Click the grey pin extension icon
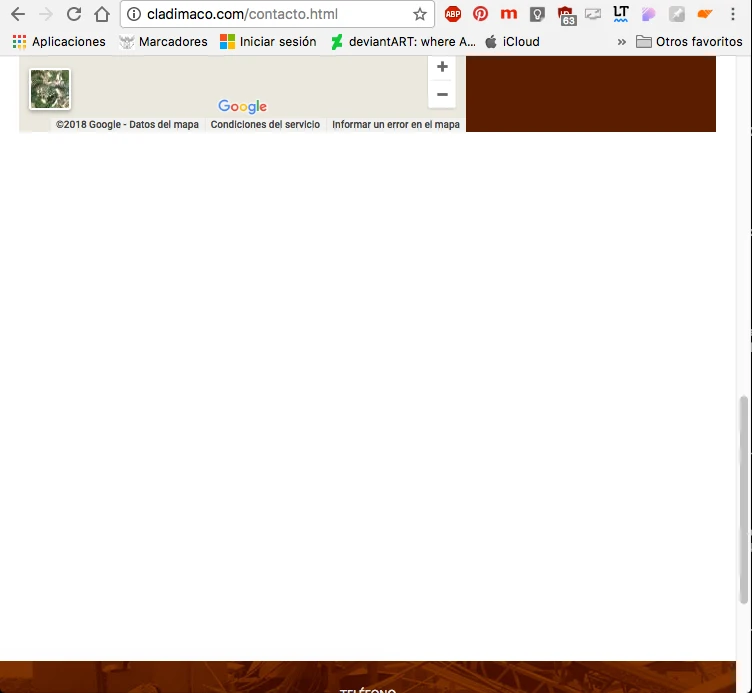This screenshot has height=693, width=752. point(677,14)
